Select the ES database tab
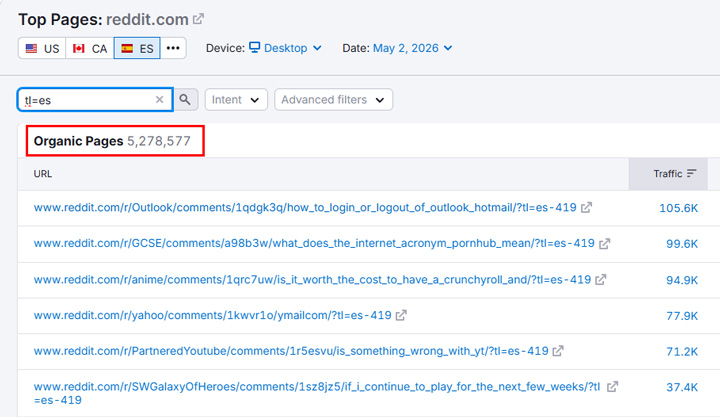This screenshot has width=720, height=417. (137, 48)
